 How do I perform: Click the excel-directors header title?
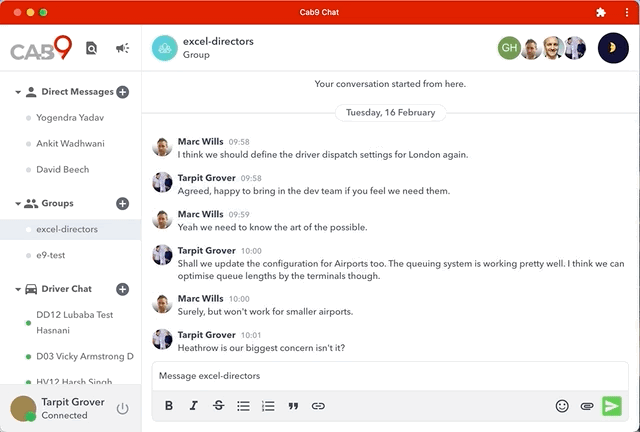pos(218,41)
